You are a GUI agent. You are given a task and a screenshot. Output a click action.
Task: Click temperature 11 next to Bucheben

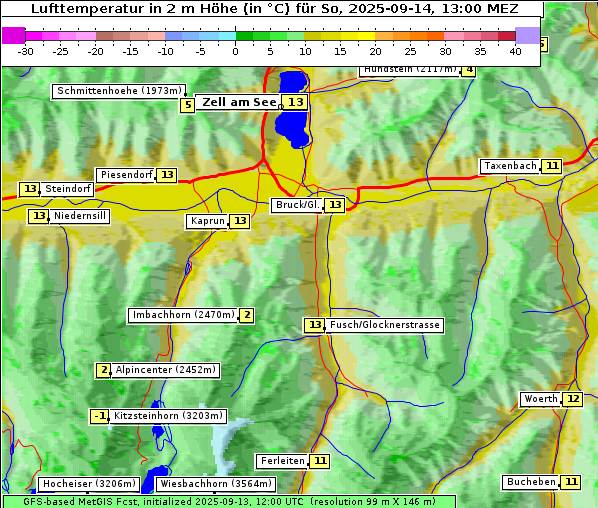(x=571, y=482)
